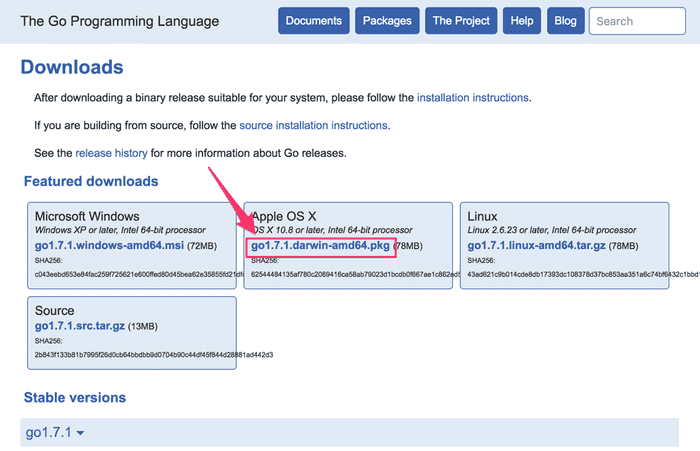
Task: Go to the Packages page
Action: tap(385, 20)
